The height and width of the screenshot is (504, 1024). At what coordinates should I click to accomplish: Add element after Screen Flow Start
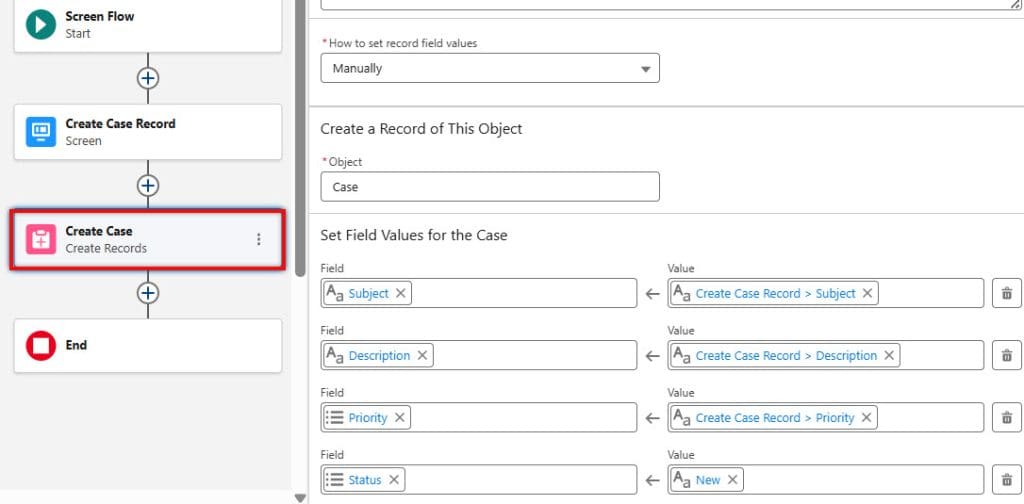pyautogui.click(x=148, y=78)
